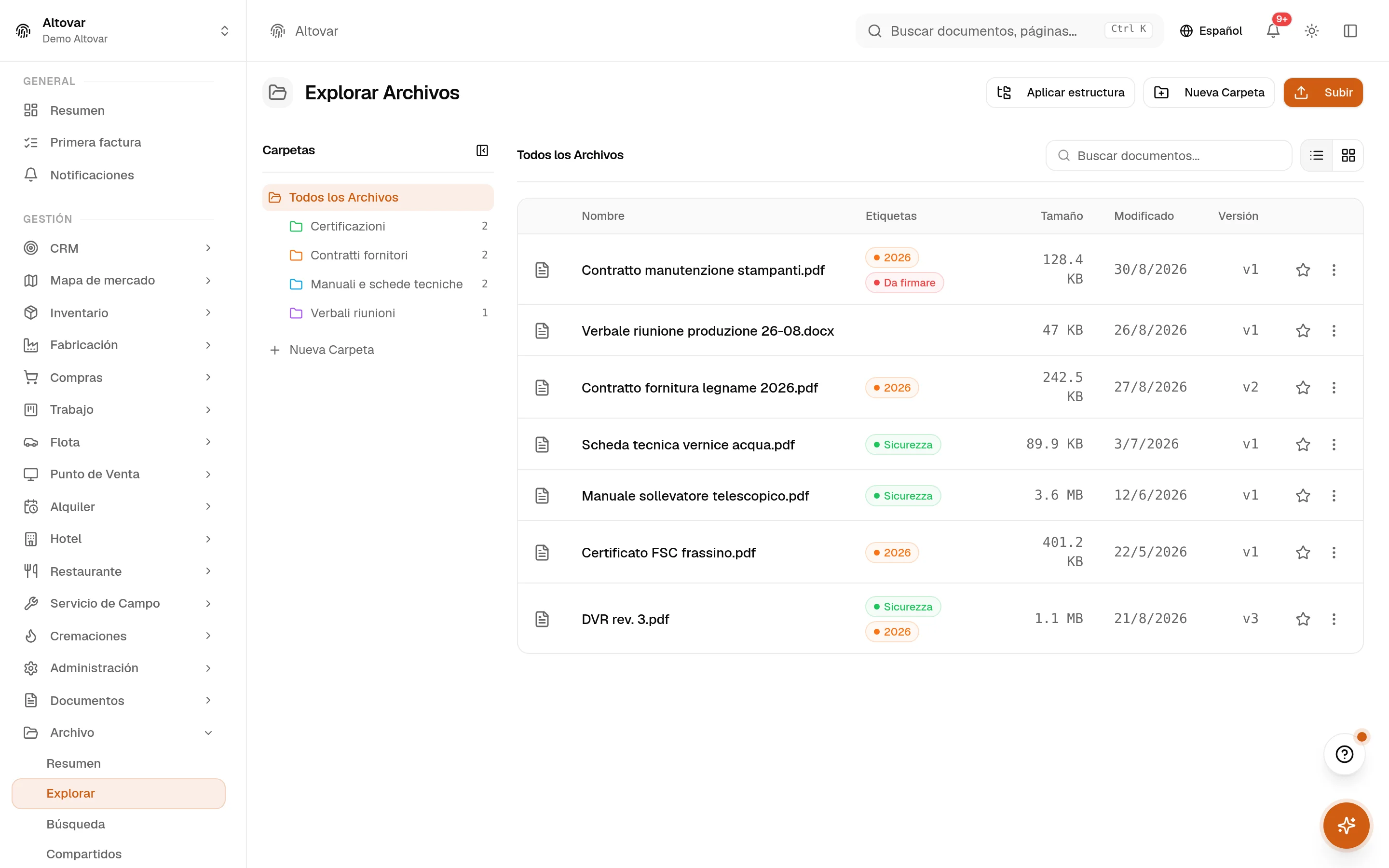Click file icon of DVR rev. 3.pdf

[542, 619]
